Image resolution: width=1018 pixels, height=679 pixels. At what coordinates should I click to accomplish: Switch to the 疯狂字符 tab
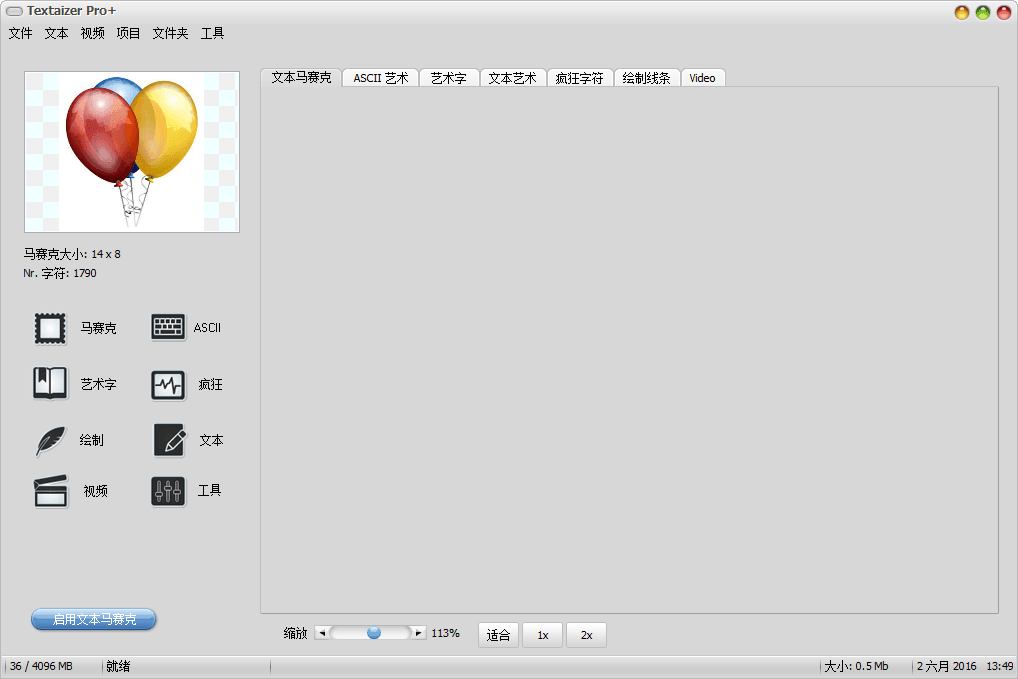[580, 77]
